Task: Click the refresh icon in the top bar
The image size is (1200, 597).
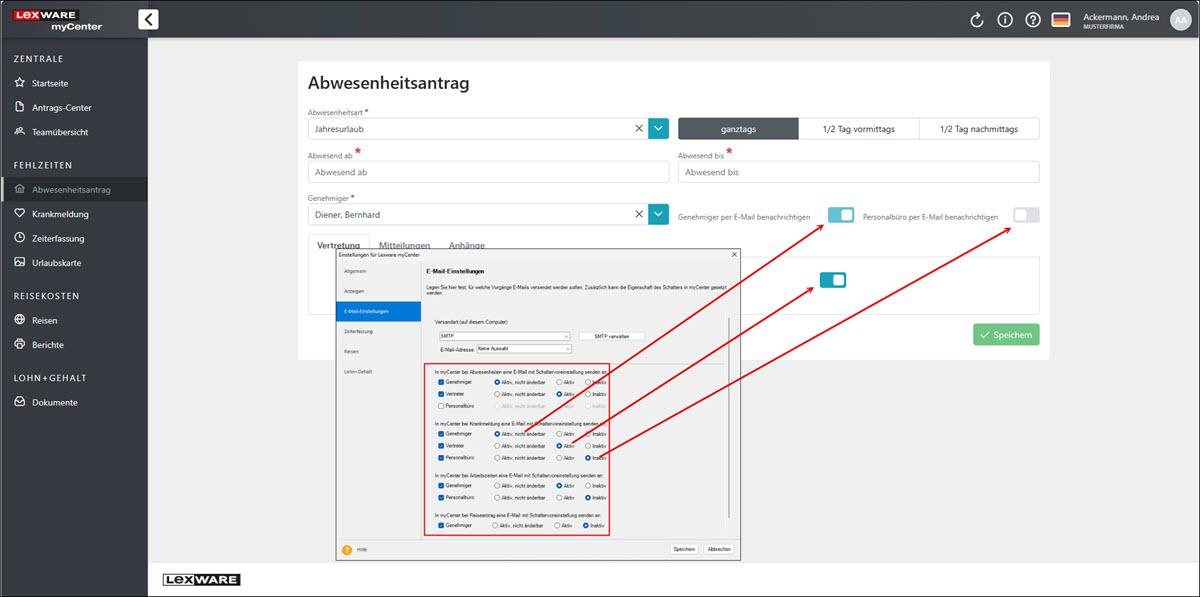Action: click(x=977, y=20)
